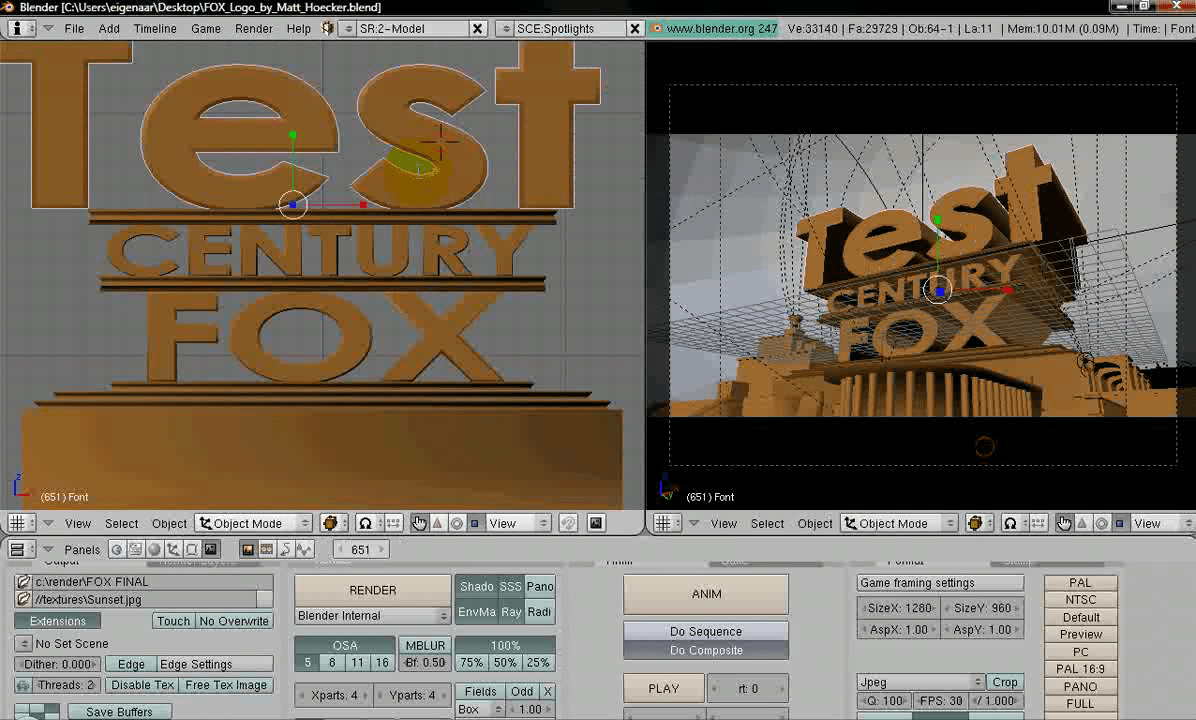Turn off the OSA oversampling toggle
This screenshot has height=720, width=1196.
click(x=344, y=645)
